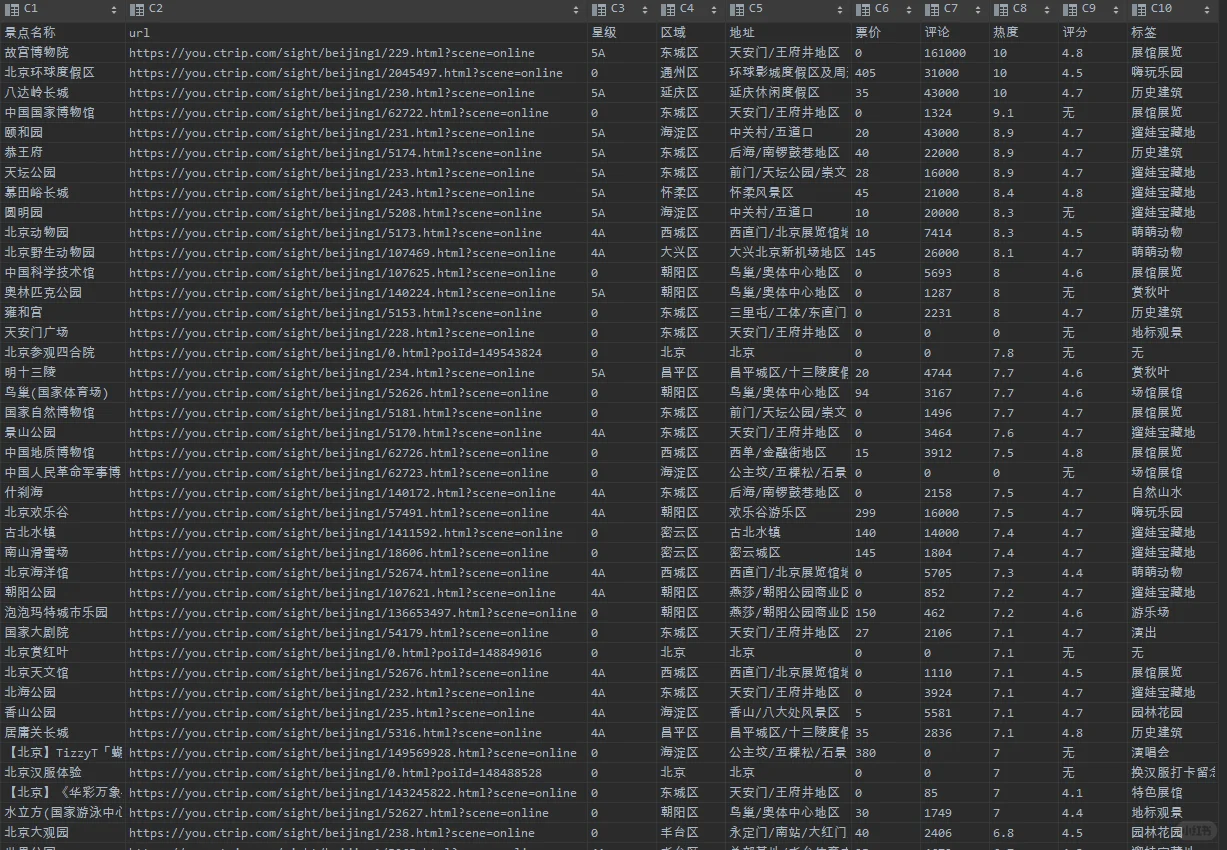Screen dimensions: 1227x850
Task: Click the column icon of header C5
Action: [737, 9]
